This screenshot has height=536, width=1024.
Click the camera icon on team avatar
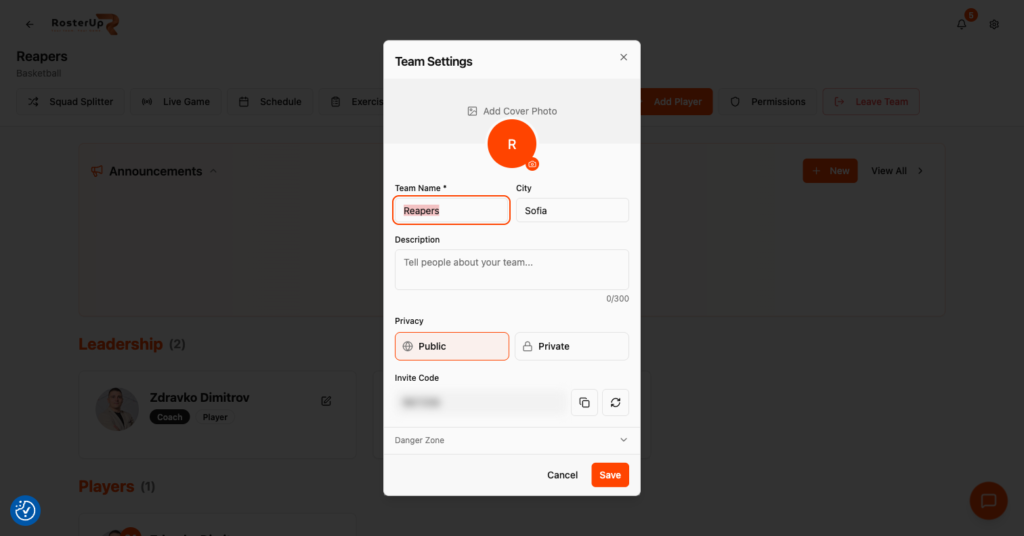[532, 165]
